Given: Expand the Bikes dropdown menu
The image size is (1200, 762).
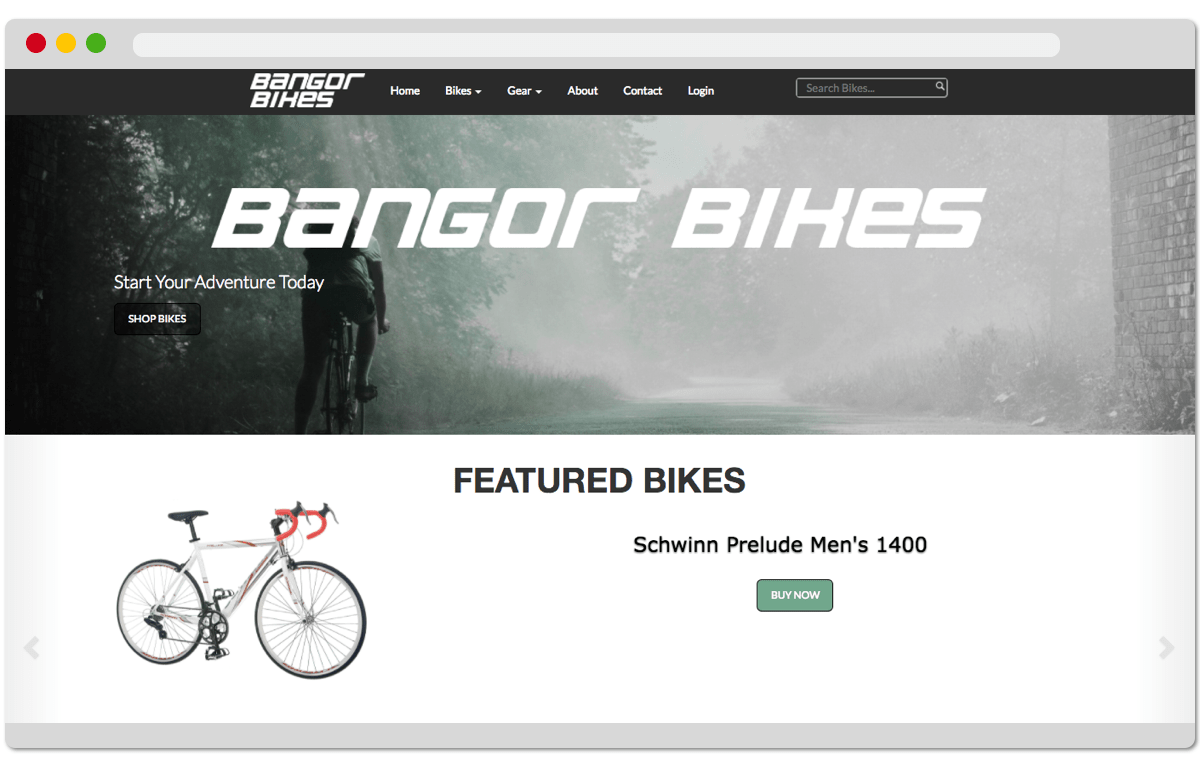Looking at the screenshot, I should (x=463, y=91).
